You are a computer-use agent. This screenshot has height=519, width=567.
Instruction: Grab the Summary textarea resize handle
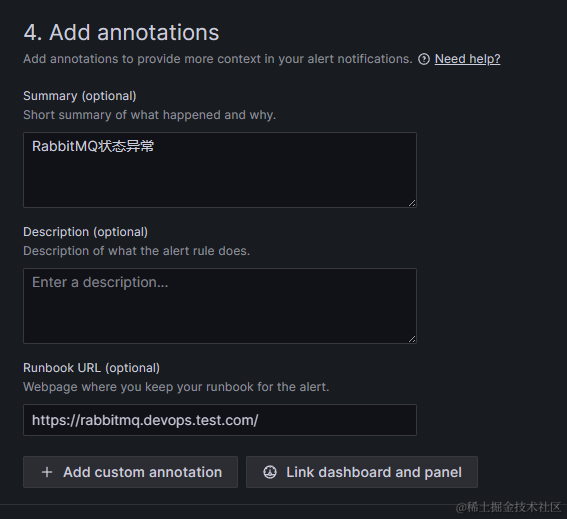[412, 203]
